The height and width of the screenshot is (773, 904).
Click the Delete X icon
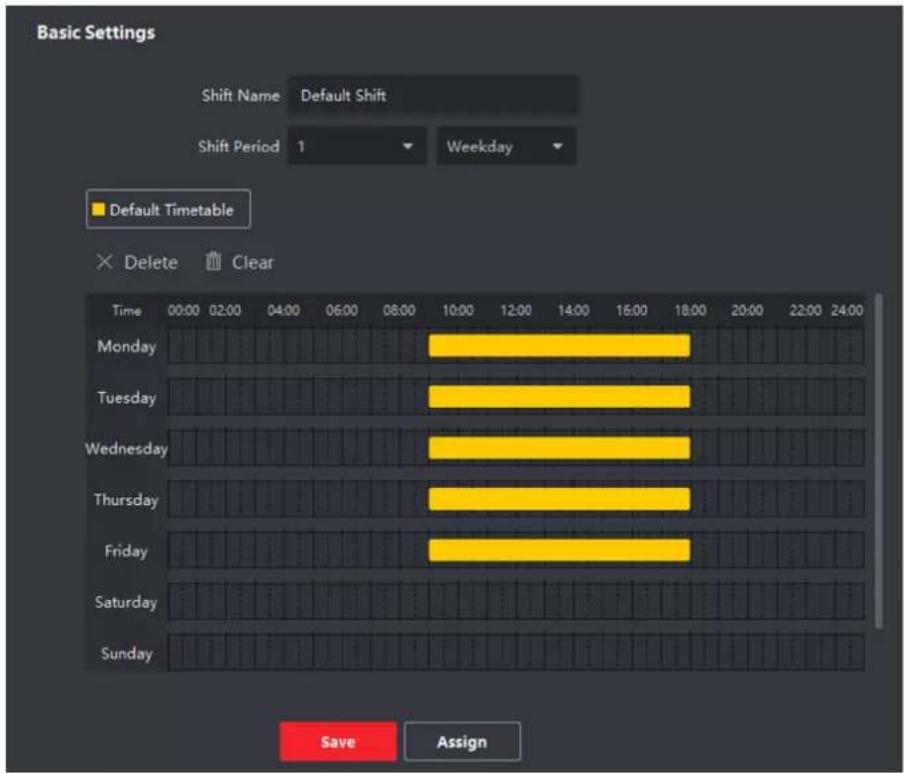pos(104,262)
